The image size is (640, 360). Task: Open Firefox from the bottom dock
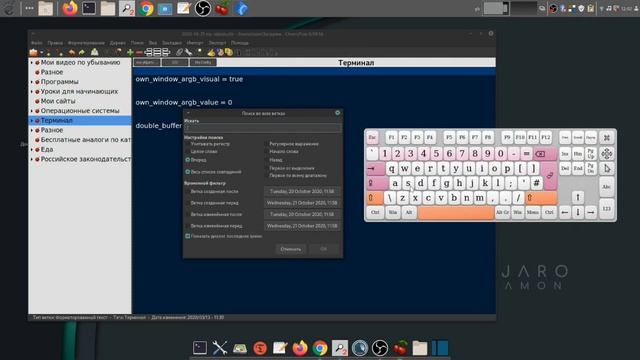[x=300, y=348]
